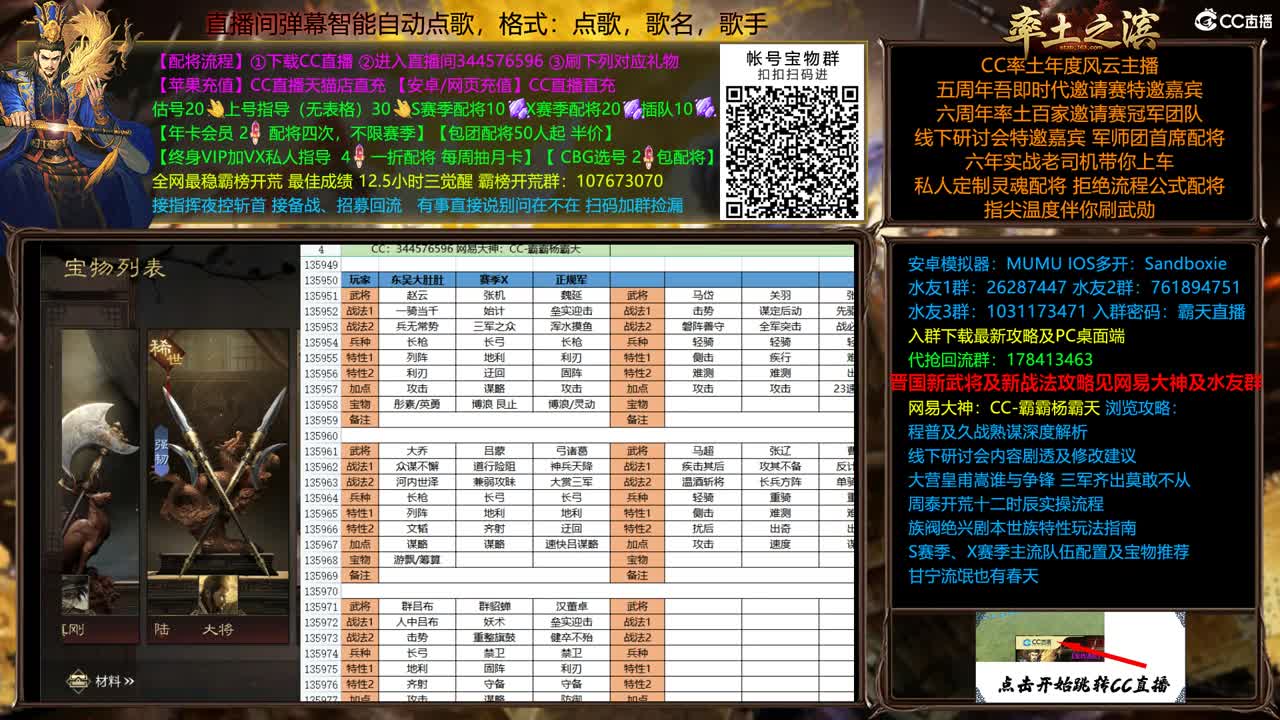Select cell containing 长兵方阵
The image size is (1280, 720).
pos(780,482)
